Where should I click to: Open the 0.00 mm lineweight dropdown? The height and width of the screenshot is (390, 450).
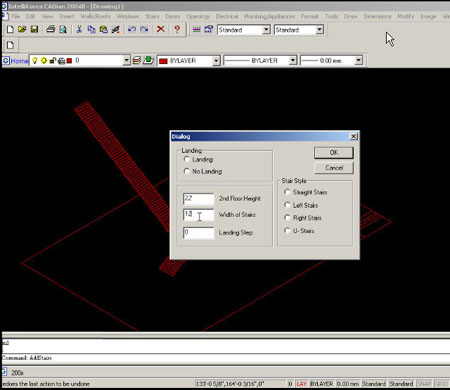[x=358, y=61]
